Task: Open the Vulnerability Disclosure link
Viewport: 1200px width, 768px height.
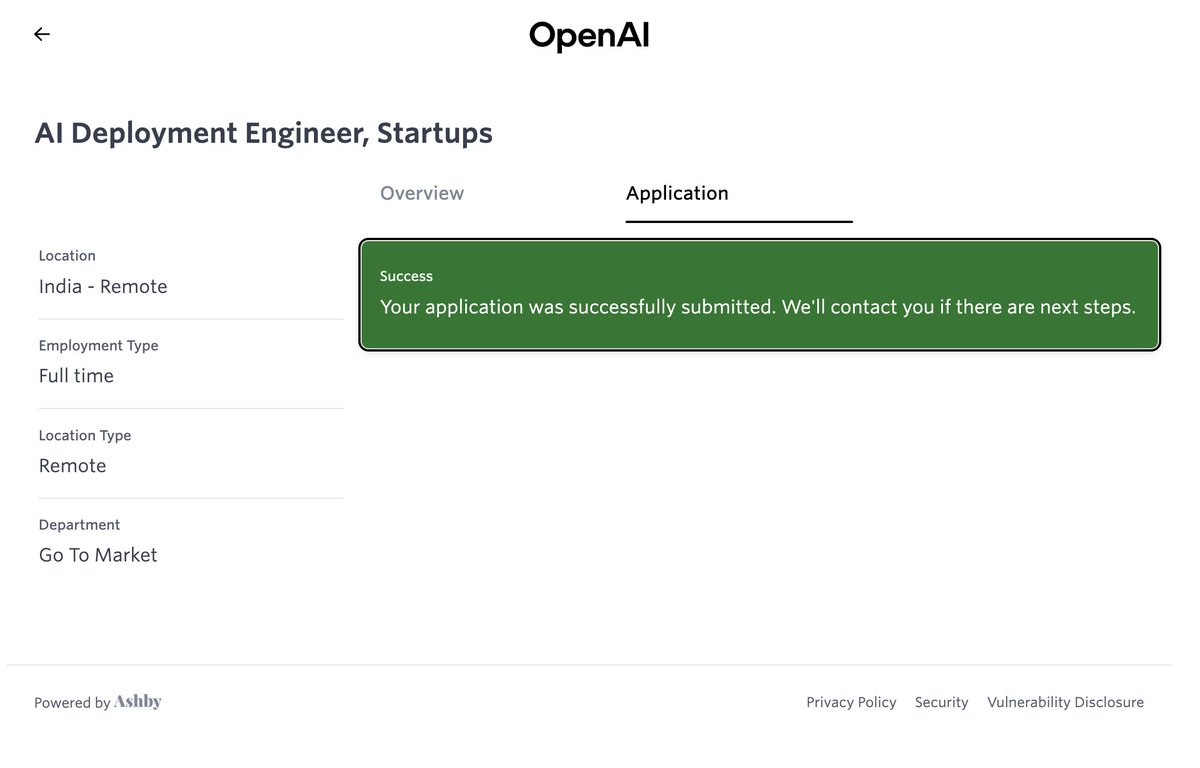Action: click(x=1065, y=702)
